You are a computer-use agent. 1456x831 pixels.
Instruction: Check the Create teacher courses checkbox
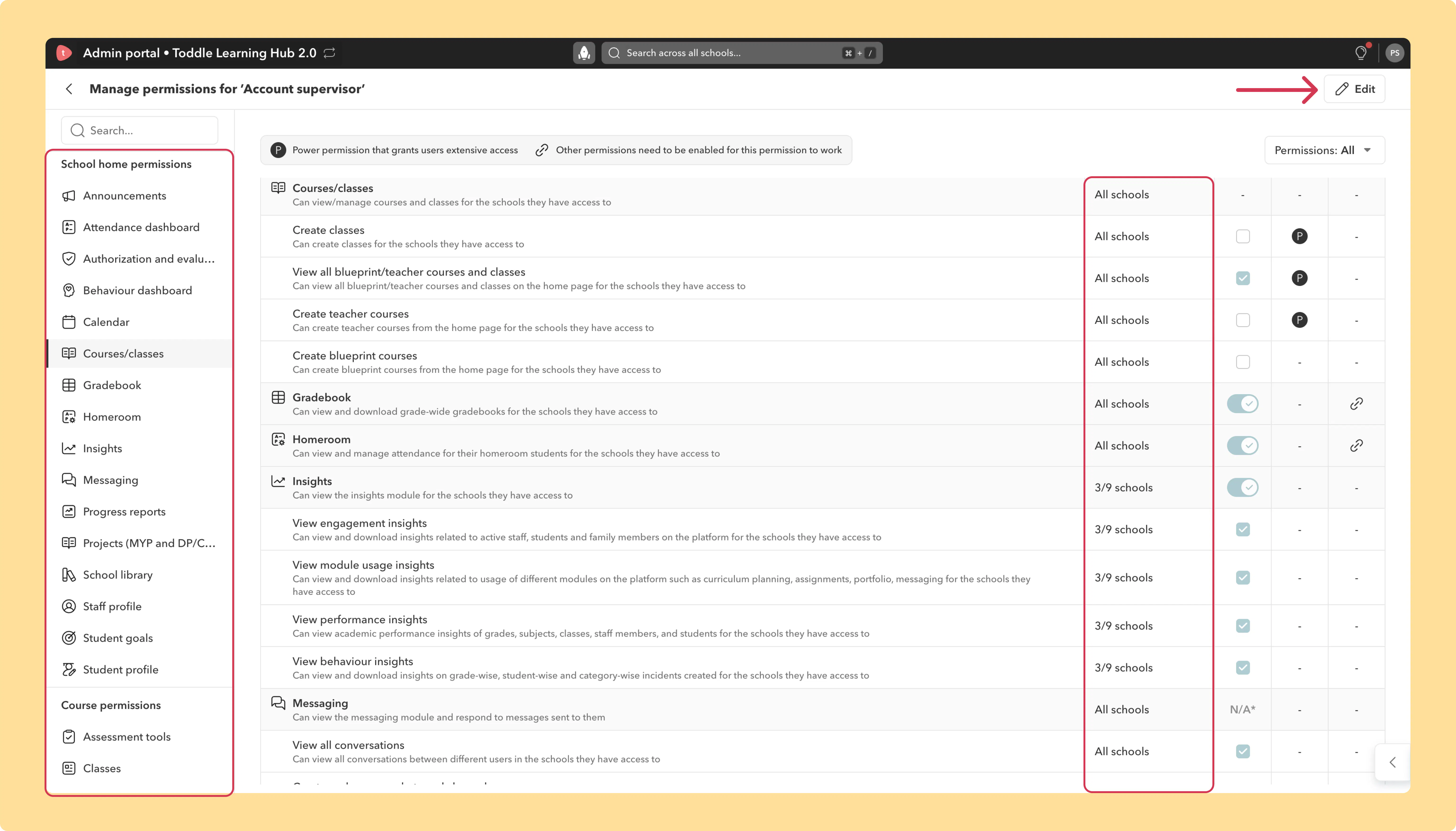click(1242, 320)
